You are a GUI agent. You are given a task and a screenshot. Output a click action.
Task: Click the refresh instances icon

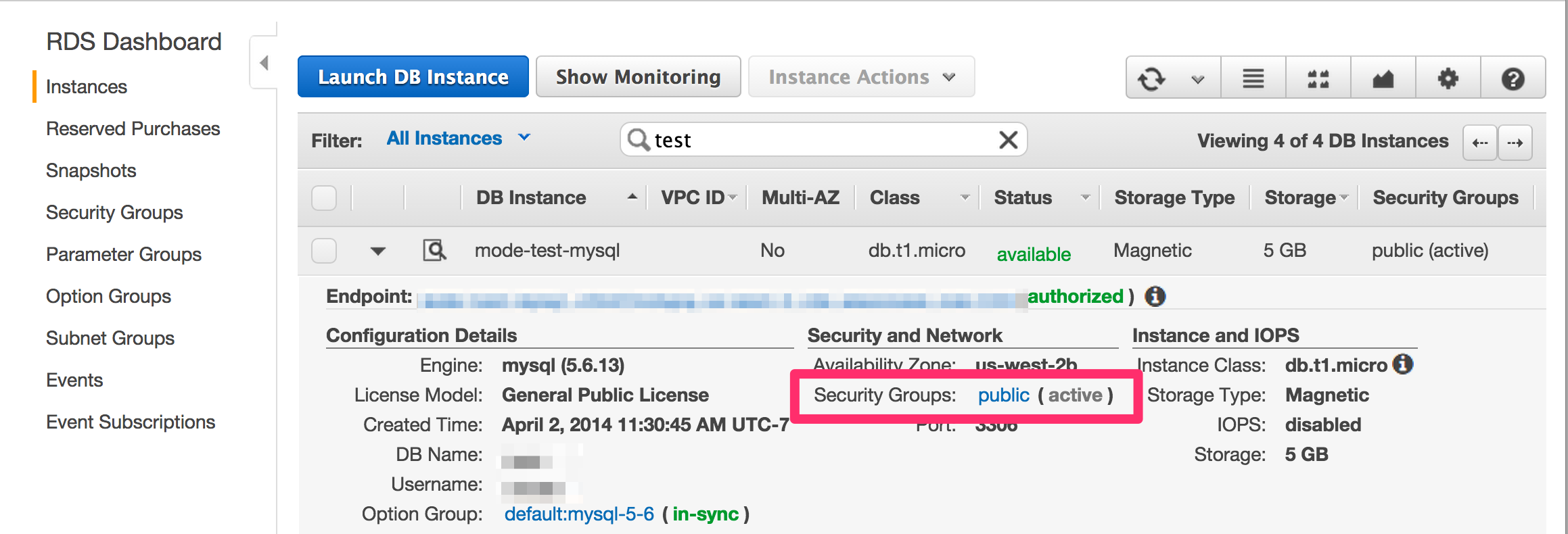tap(1151, 78)
